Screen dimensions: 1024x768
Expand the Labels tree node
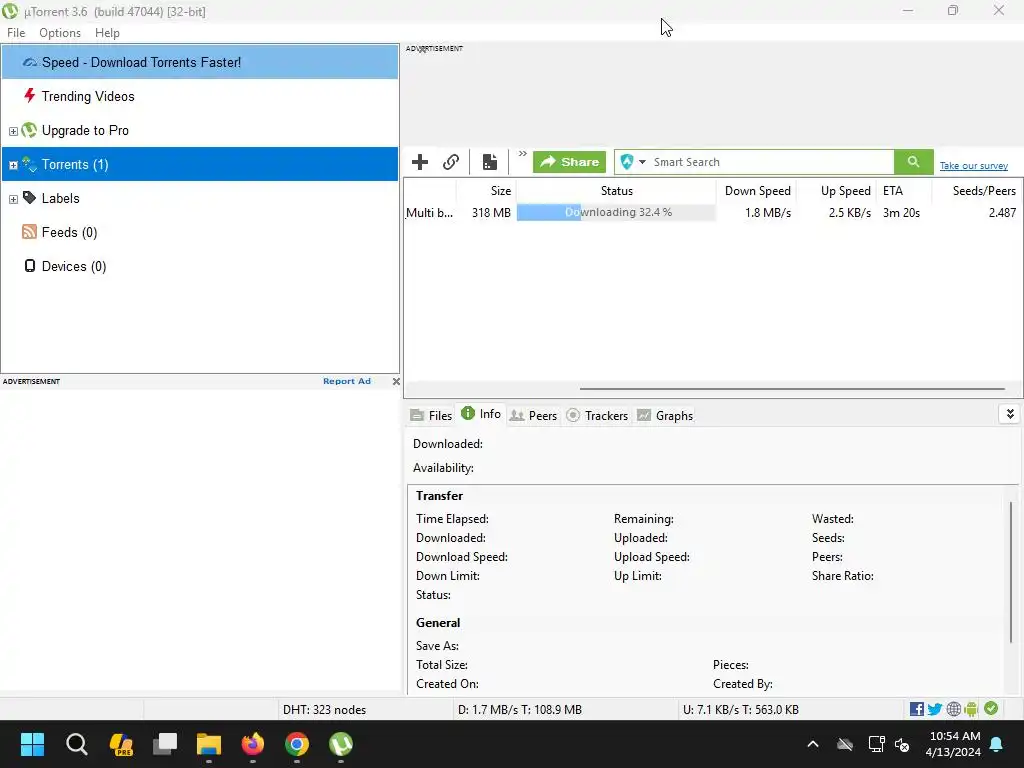(x=13, y=199)
